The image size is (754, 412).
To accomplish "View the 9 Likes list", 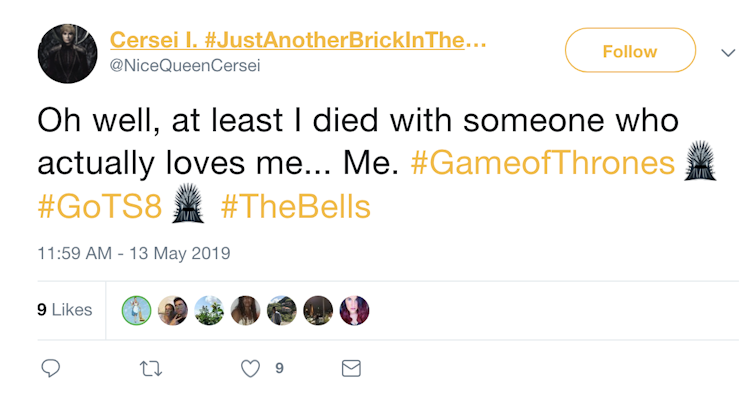I will (x=65, y=310).
